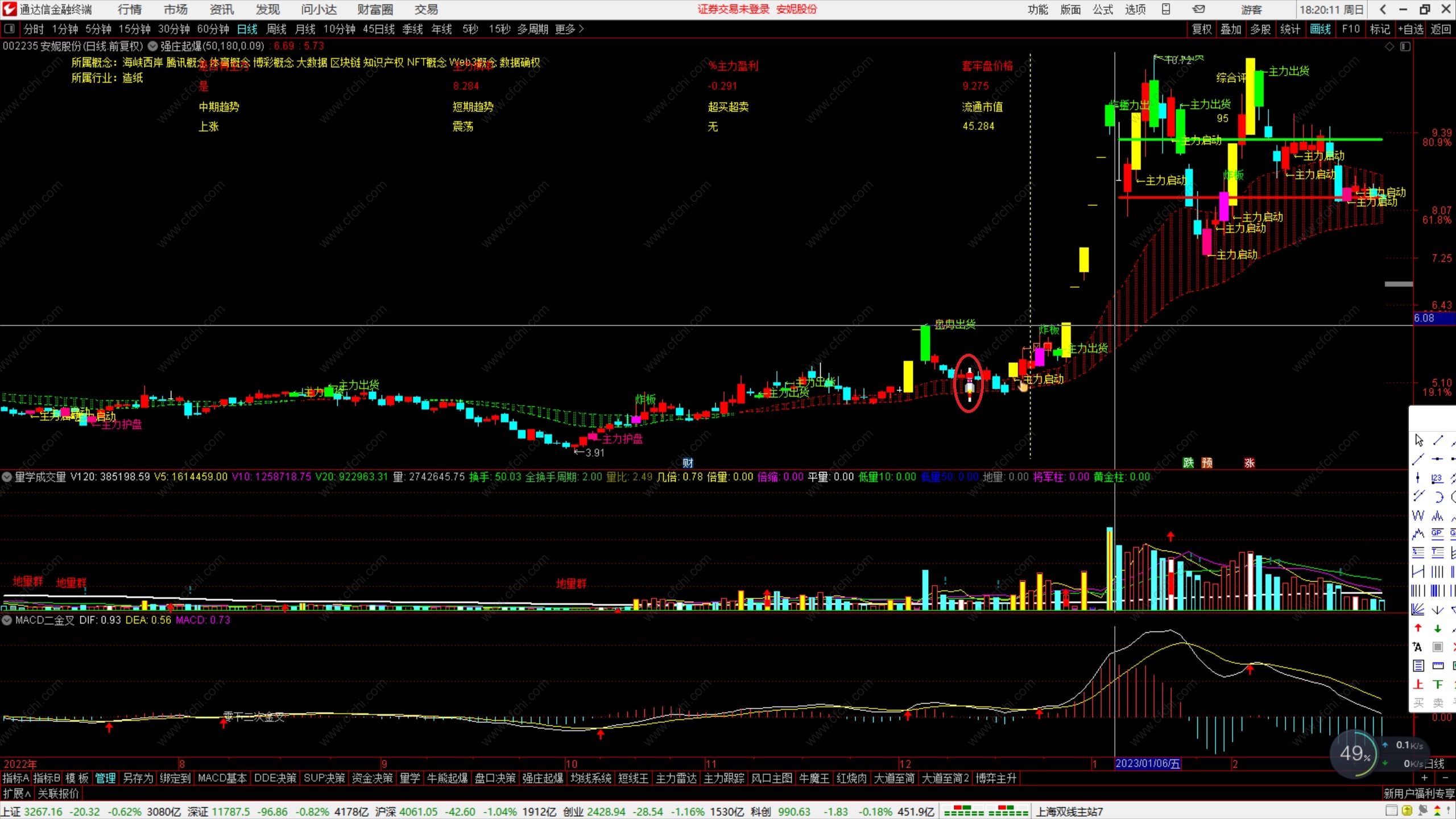Toggle the left sidebar panel icon

[9, 29]
